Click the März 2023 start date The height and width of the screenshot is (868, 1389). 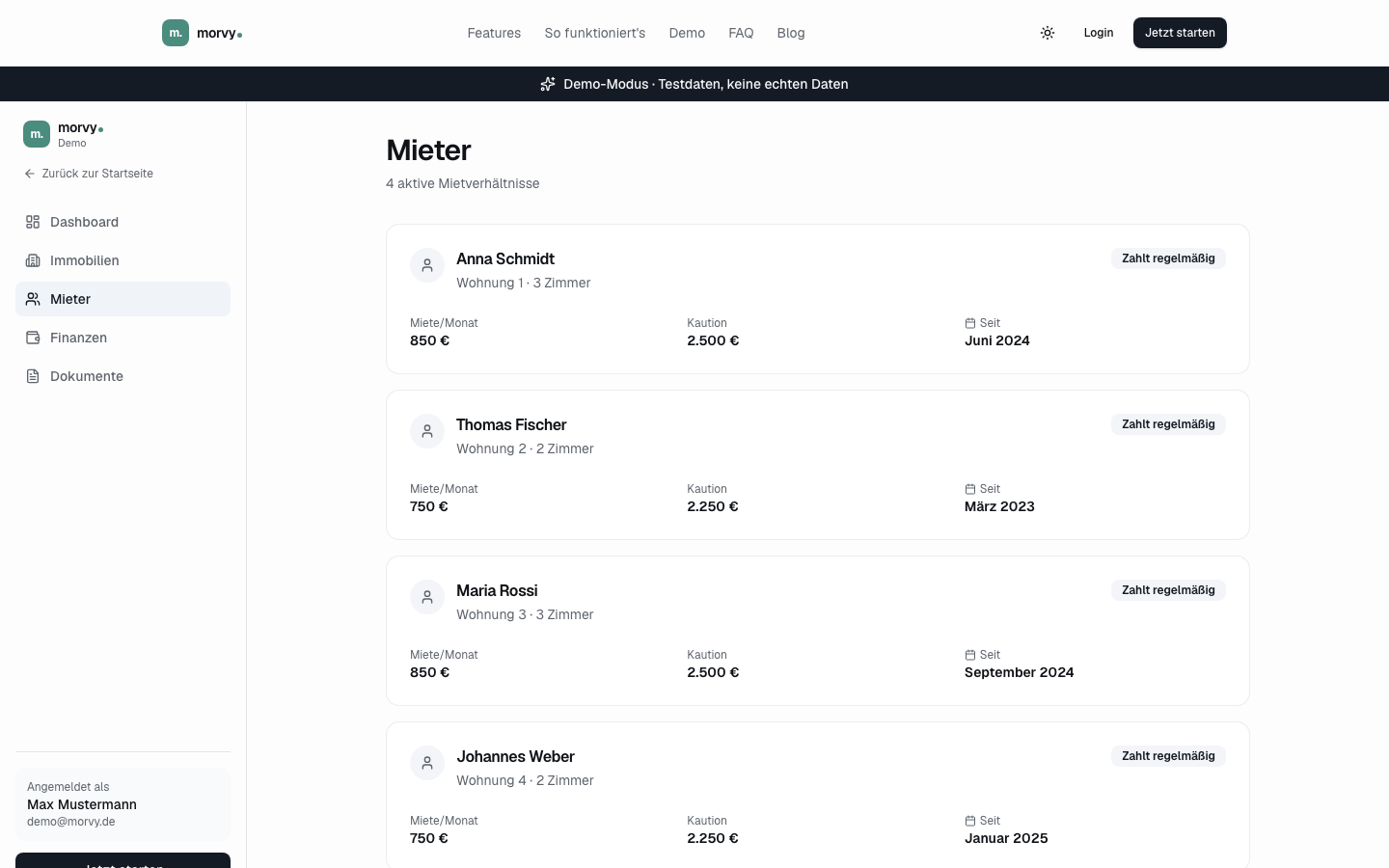pyautogui.click(x=999, y=506)
